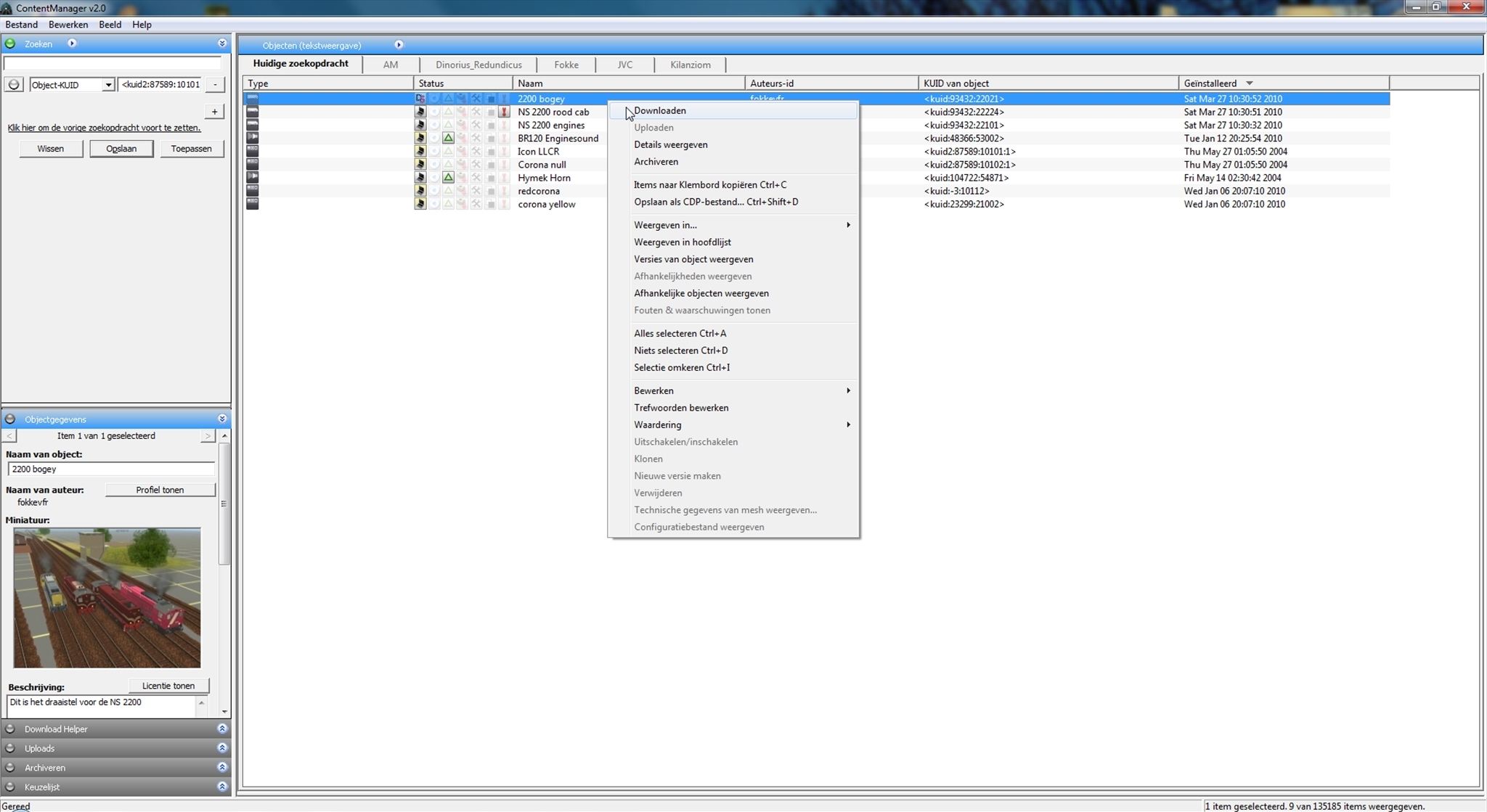Choose Downloaden from the context menu
The width and height of the screenshot is (1487, 812).
coord(733,110)
